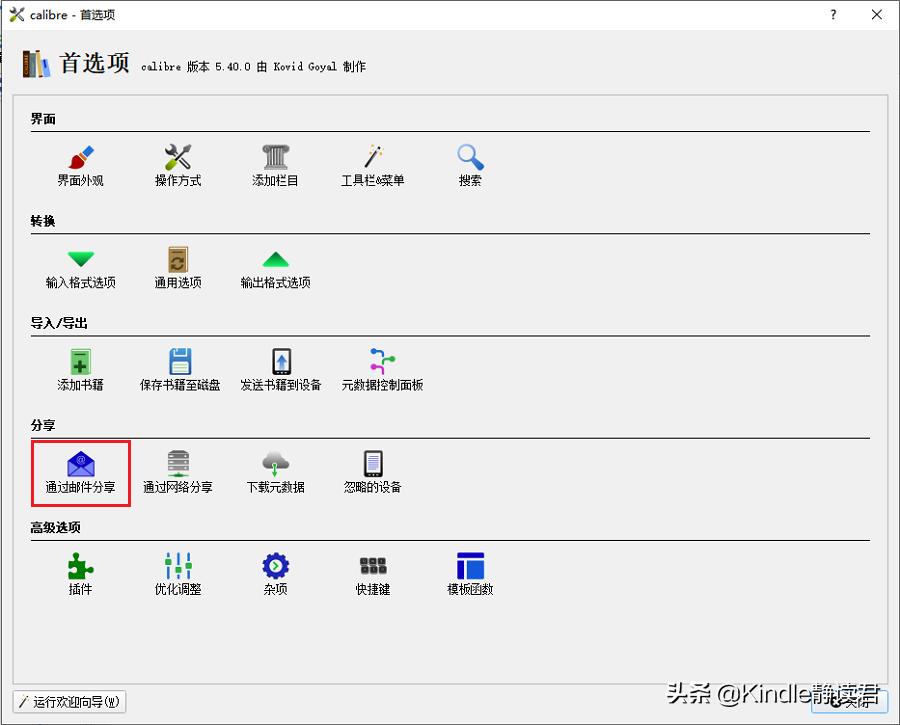
Task: Open help with the ? button
Action: point(833,14)
